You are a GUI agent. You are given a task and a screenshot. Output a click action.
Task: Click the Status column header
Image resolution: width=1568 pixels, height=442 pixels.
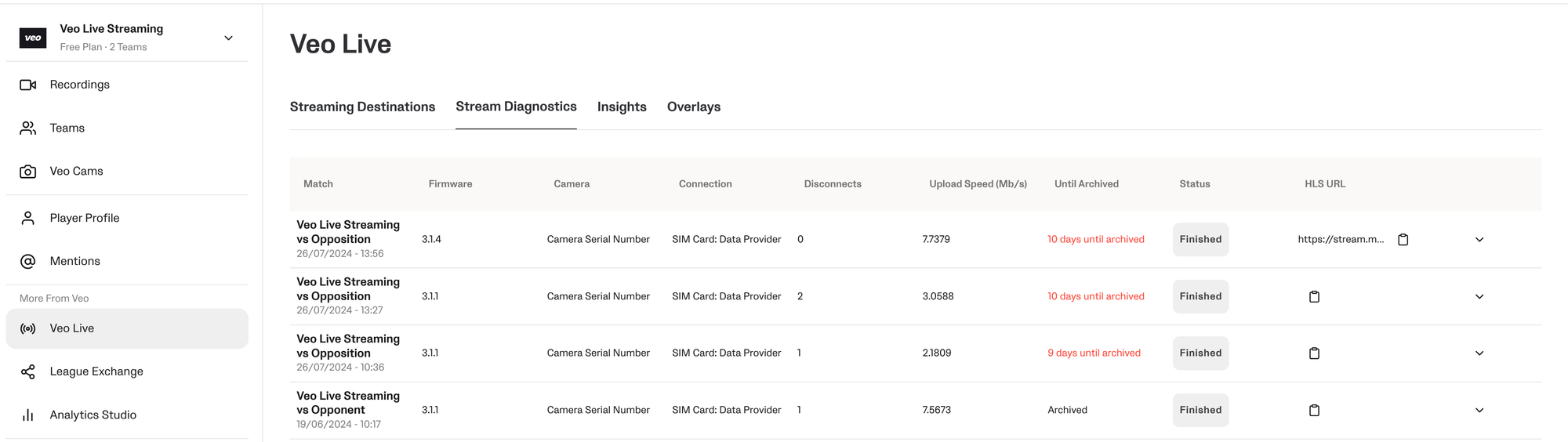tap(1194, 184)
